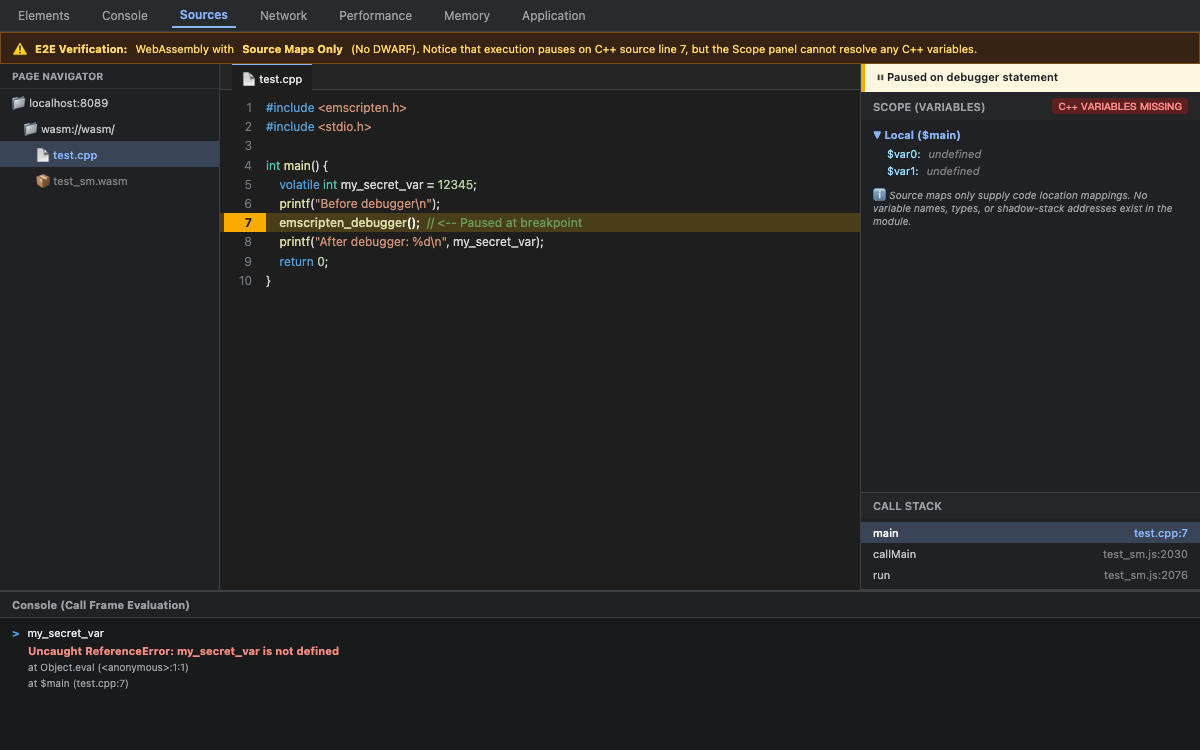Image resolution: width=1200 pixels, height=750 pixels.
Task: Click the SCOPE (VARIABLES) header
Action: (929, 107)
